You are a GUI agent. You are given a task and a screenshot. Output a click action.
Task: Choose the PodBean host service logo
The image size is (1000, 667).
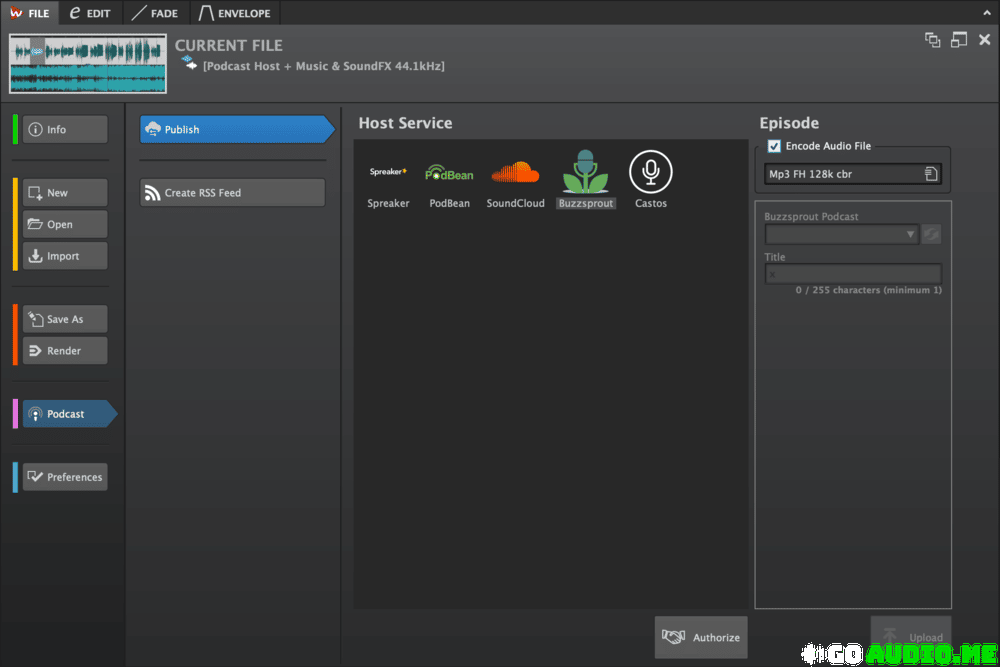pyautogui.click(x=450, y=173)
